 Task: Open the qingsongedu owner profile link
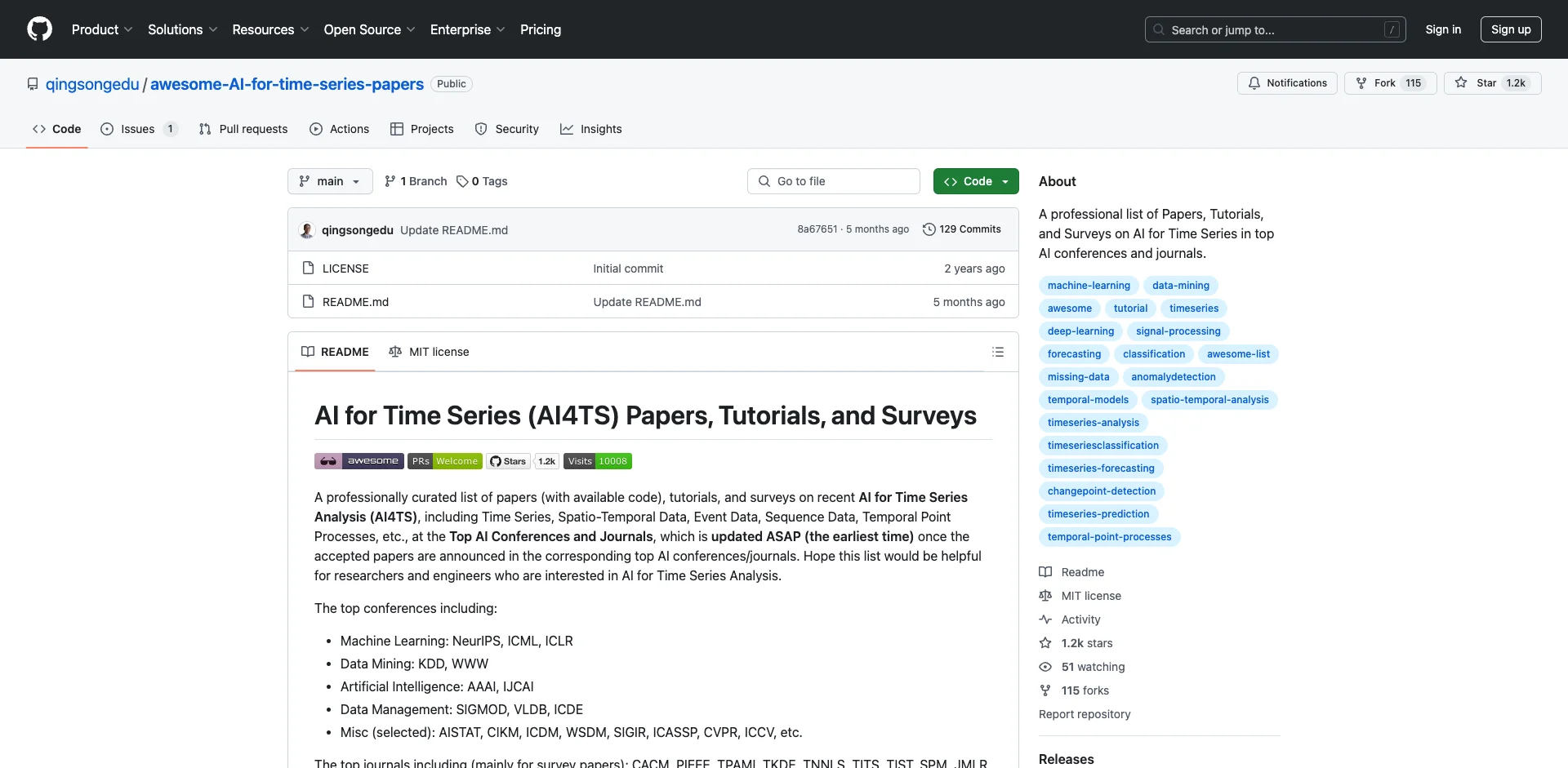click(x=92, y=84)
